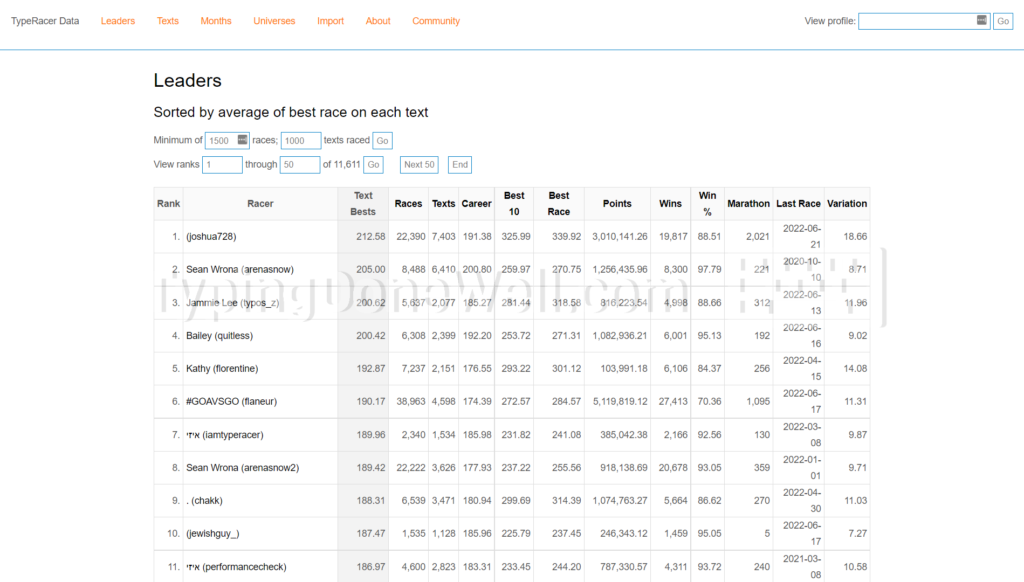The width and height of the screenshot is (1024, 582).
Task: Click Go next to View profile
Action: point(1003,21)
